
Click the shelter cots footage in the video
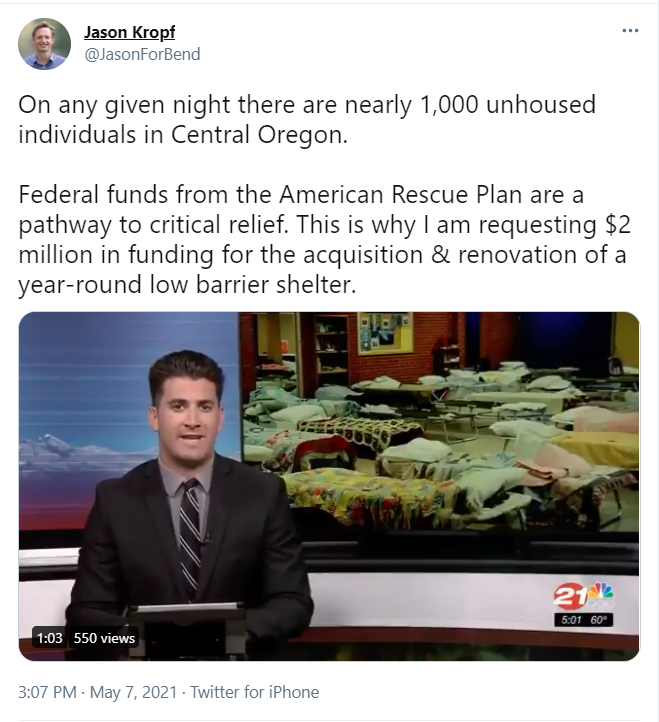tap(440, 421)
